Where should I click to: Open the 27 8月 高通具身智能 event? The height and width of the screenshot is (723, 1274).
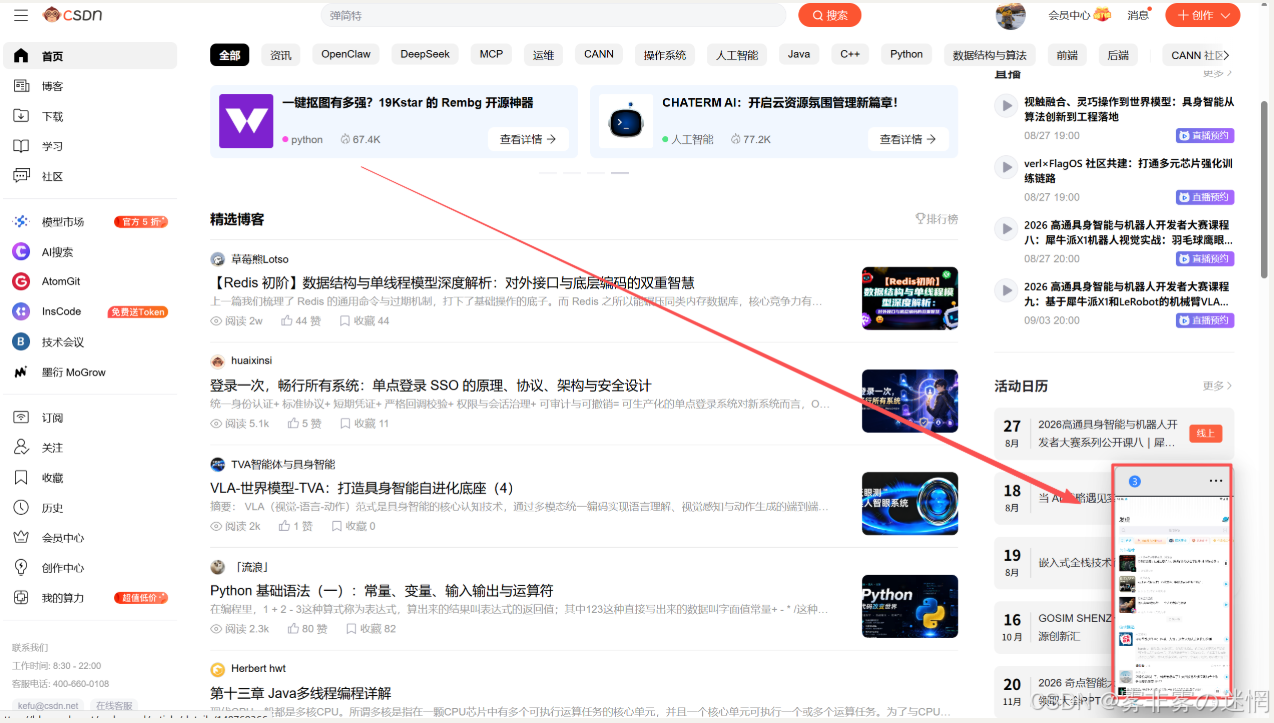[1114, 433]
